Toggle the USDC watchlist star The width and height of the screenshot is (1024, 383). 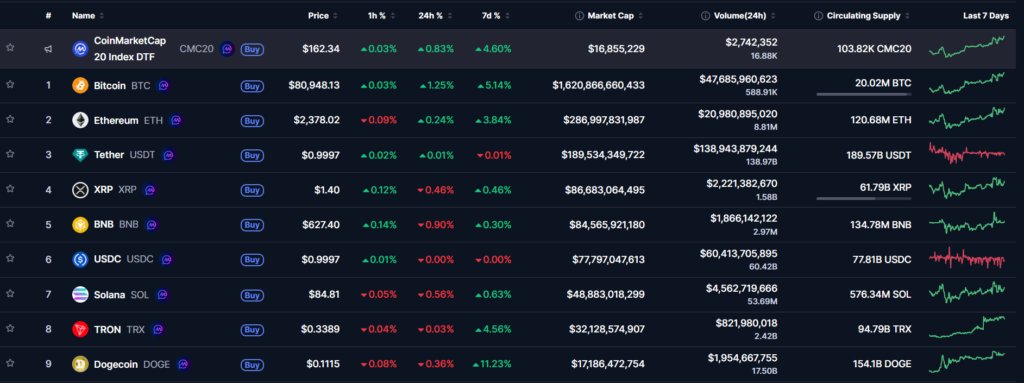click(10, 259)
